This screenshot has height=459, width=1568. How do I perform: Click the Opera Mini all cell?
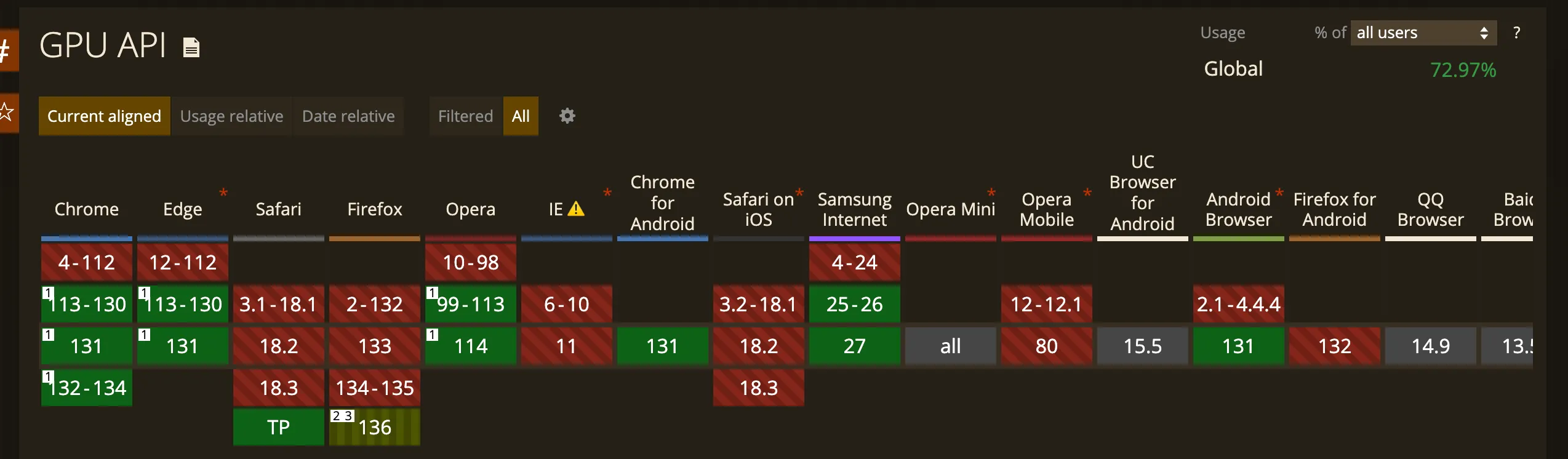(950, 346)
